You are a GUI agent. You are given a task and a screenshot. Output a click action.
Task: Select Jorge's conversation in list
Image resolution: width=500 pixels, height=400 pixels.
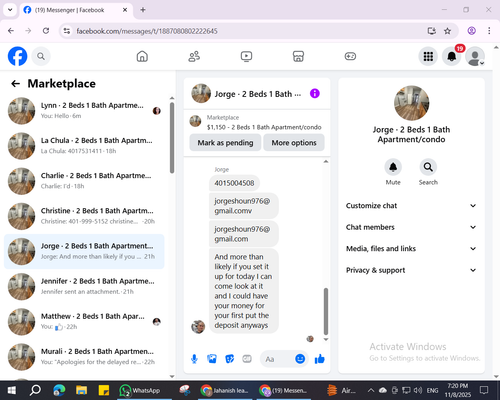[x=84, y=251]
